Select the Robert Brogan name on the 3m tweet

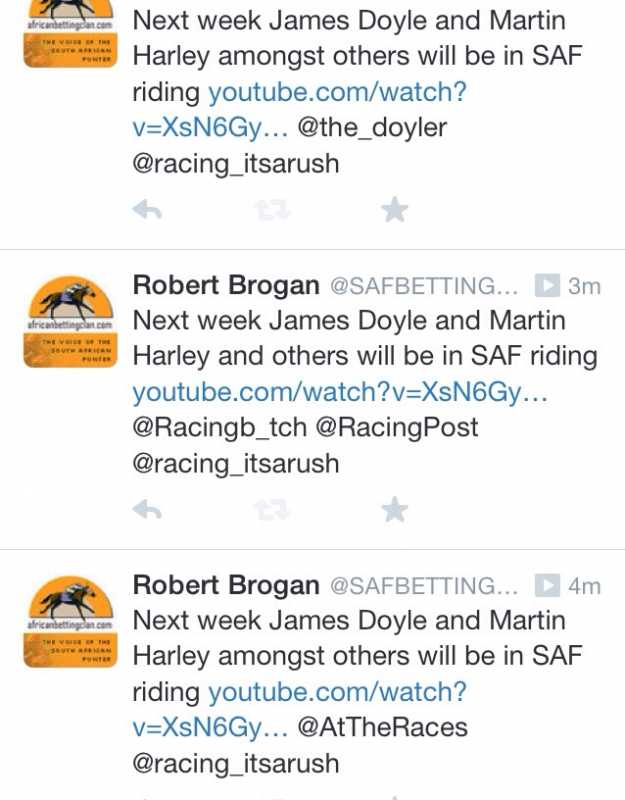click(x=226, y=286)
